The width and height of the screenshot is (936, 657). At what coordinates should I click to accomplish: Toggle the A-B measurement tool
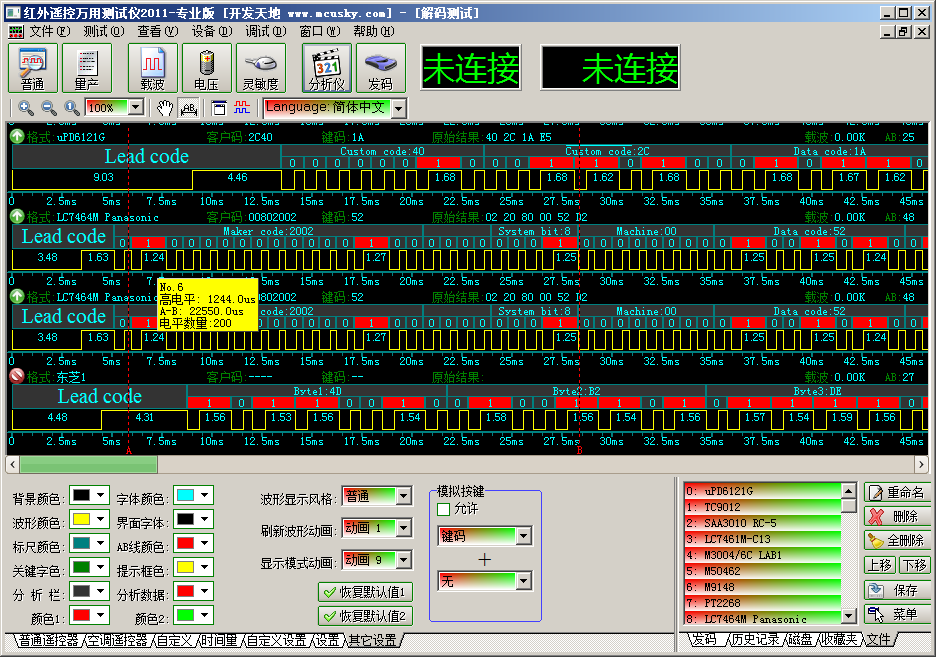coord(188,108)
